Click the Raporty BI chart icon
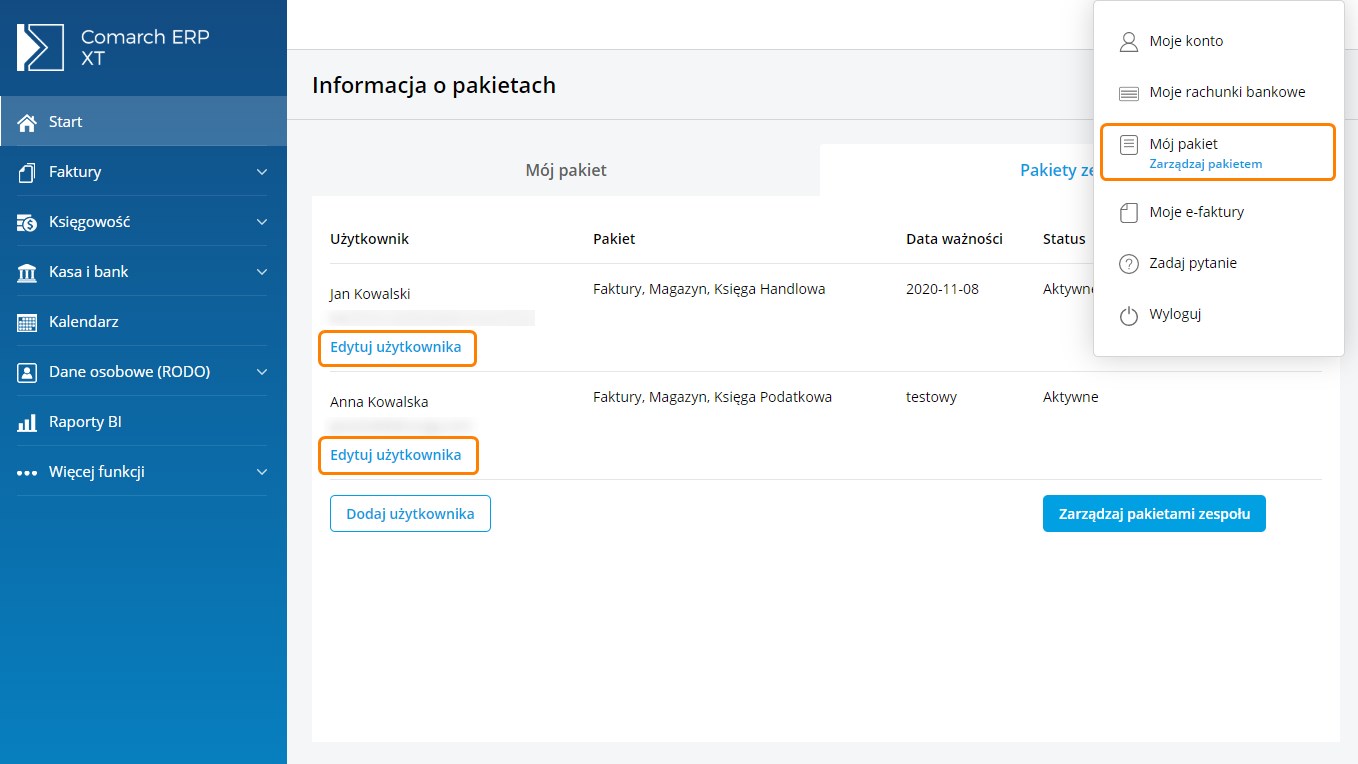The width and height of the screenshot is (1358, 764). point(27,422)
